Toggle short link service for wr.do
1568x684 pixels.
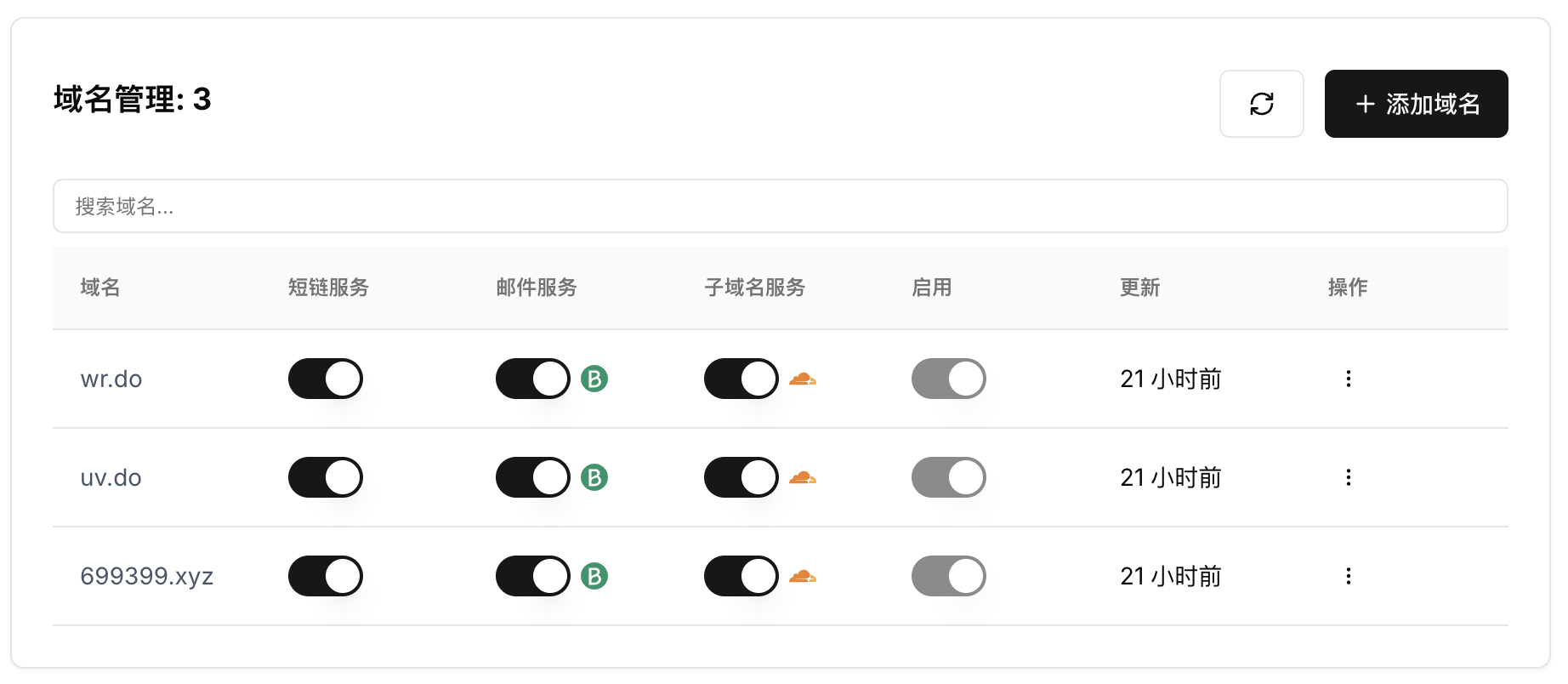[x=325, y=379]
